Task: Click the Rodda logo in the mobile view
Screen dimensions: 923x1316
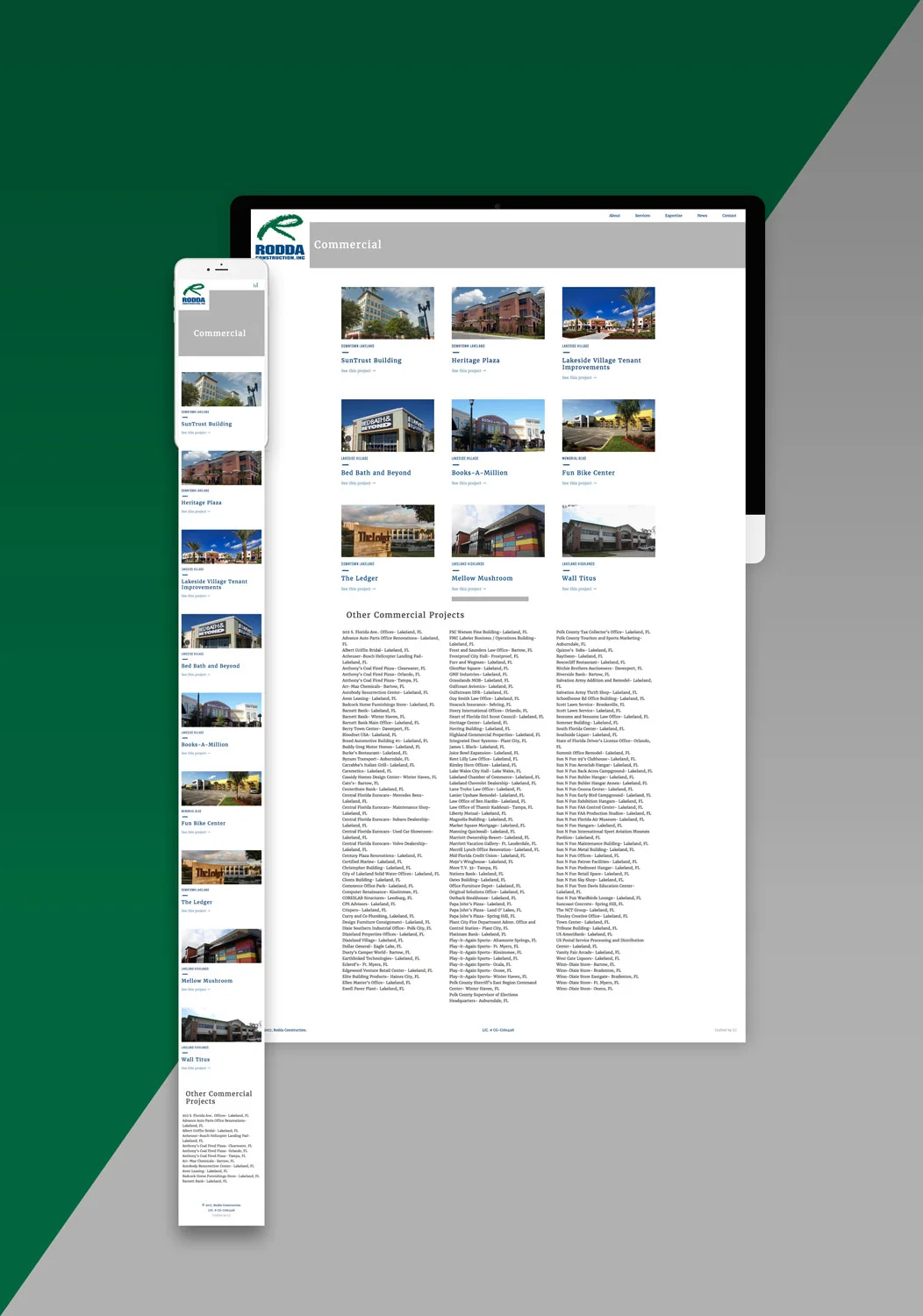Action: [194, 295]
